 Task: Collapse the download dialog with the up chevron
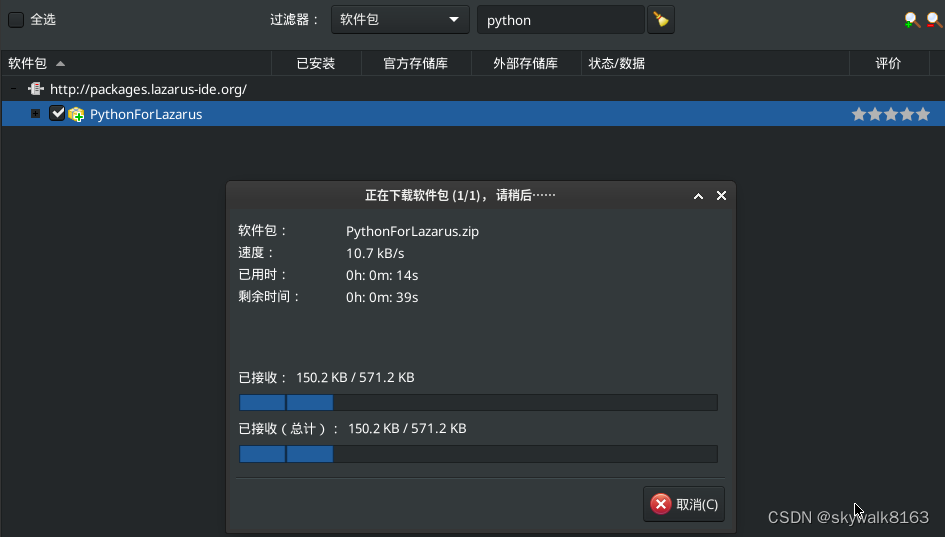[698, 196]
